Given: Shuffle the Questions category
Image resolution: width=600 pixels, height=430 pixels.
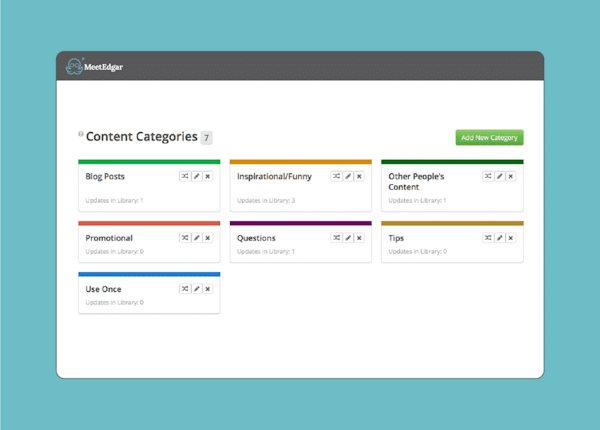Looking at the screenshot, I should click(x=336, y=238).
